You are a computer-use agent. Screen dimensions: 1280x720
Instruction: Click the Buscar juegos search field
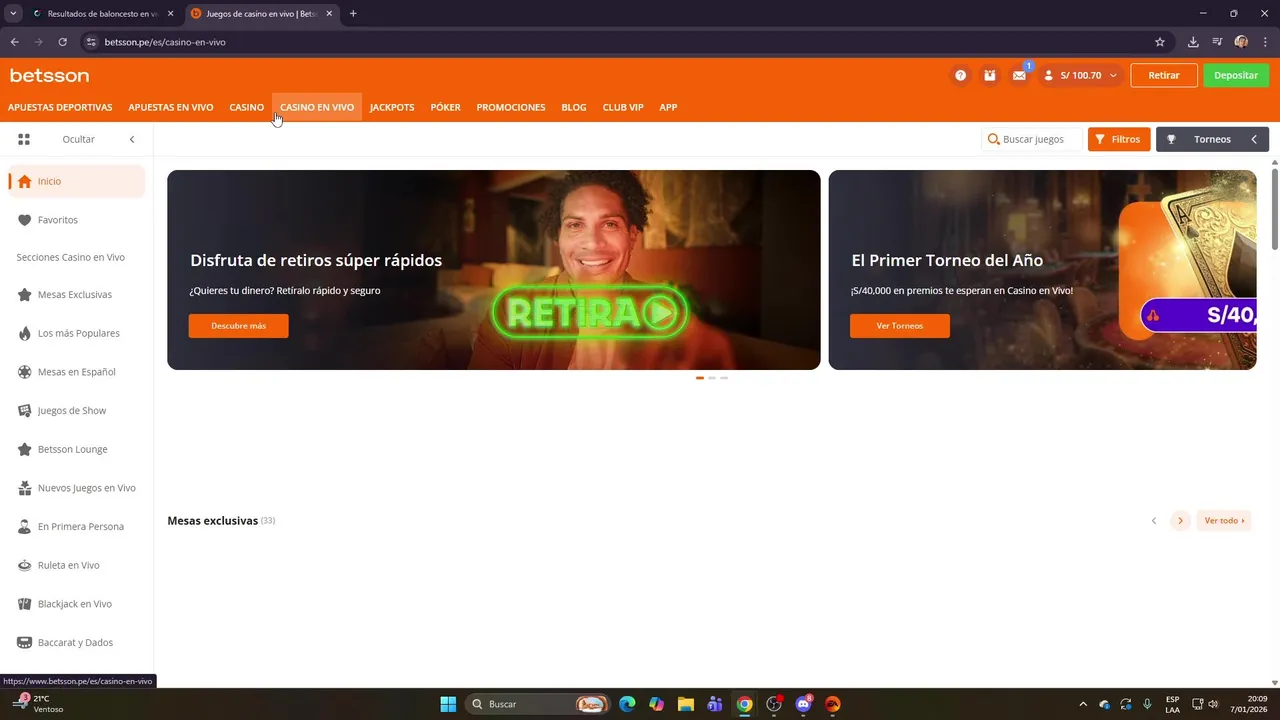(1032, 139)
